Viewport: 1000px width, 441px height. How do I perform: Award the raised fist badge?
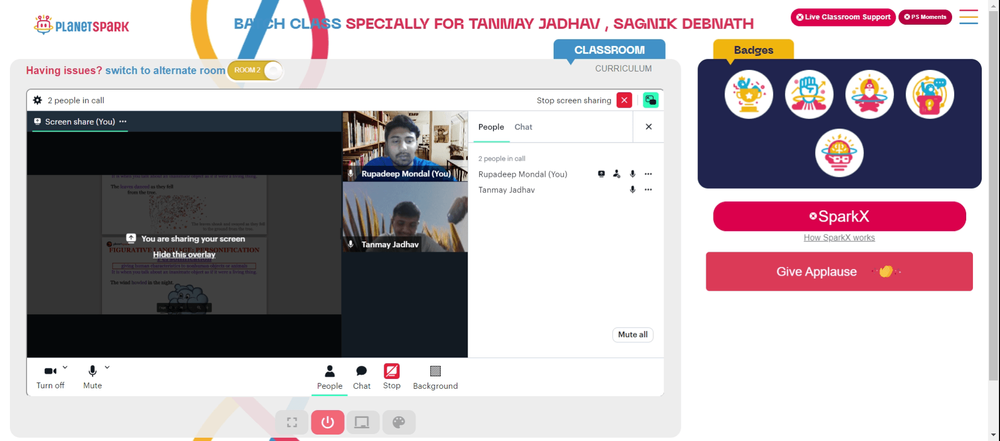click(809, 94)
